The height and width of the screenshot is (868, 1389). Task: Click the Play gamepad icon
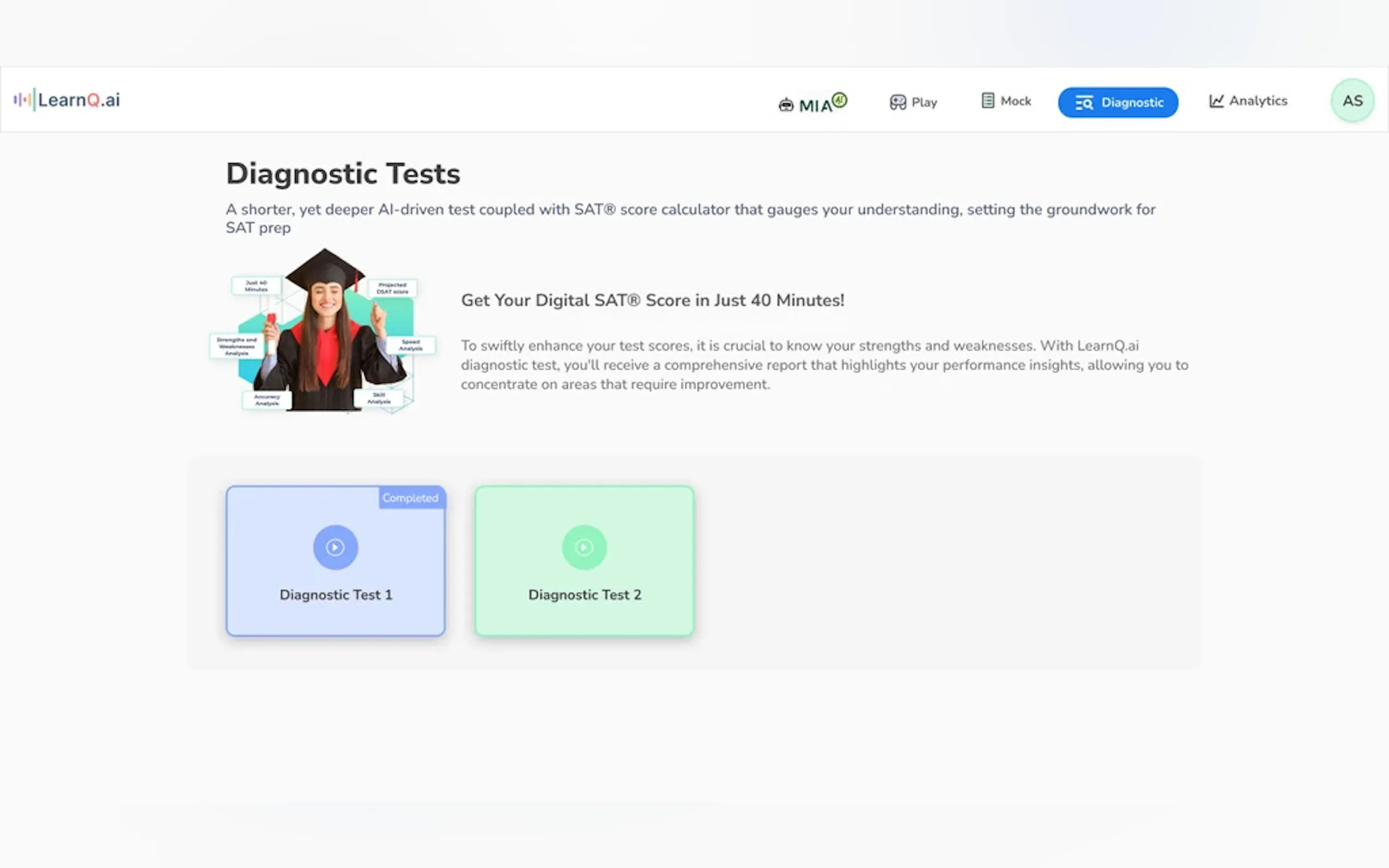pyautogui.click(x=897, y=102)
